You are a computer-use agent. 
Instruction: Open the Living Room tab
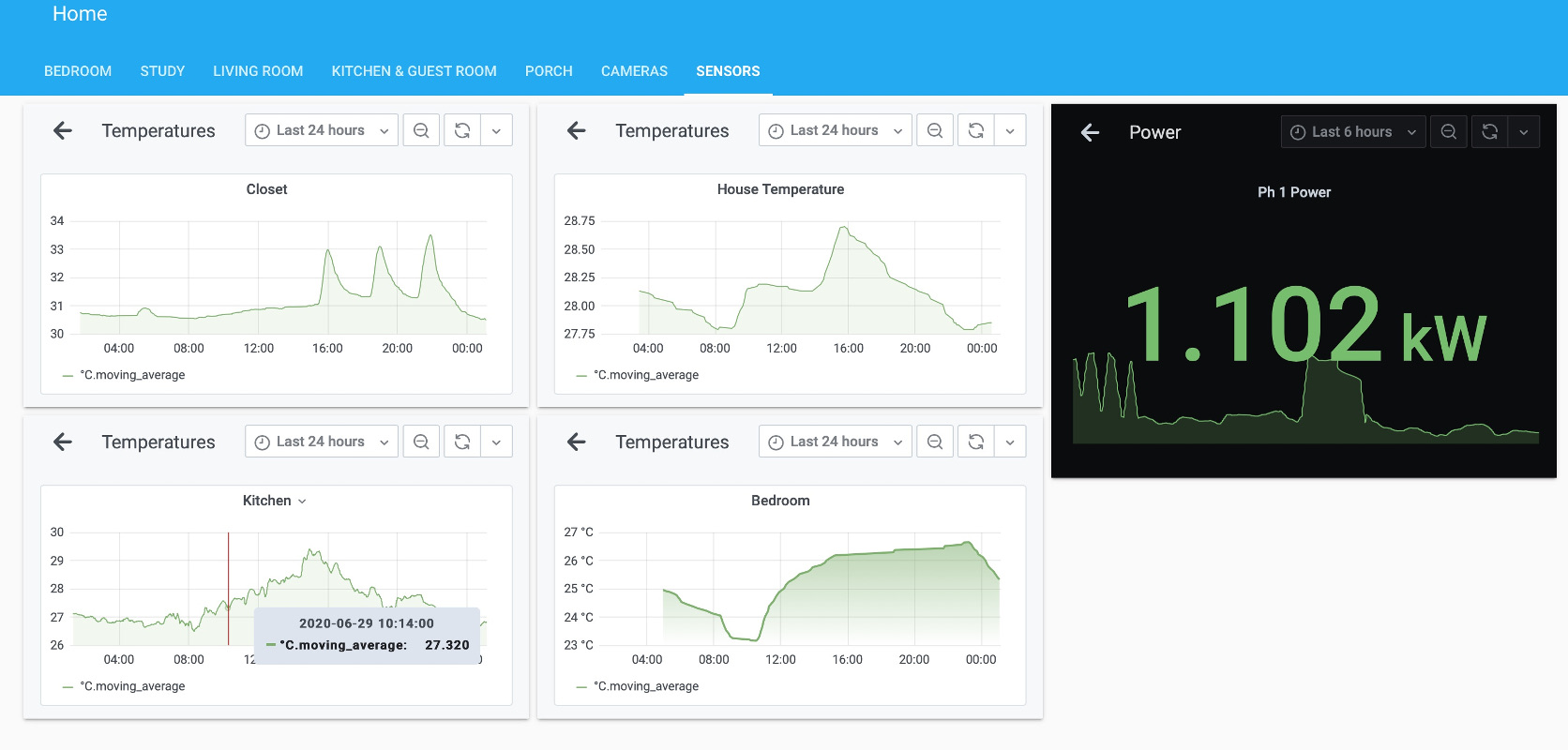click(x=258, y=71)
